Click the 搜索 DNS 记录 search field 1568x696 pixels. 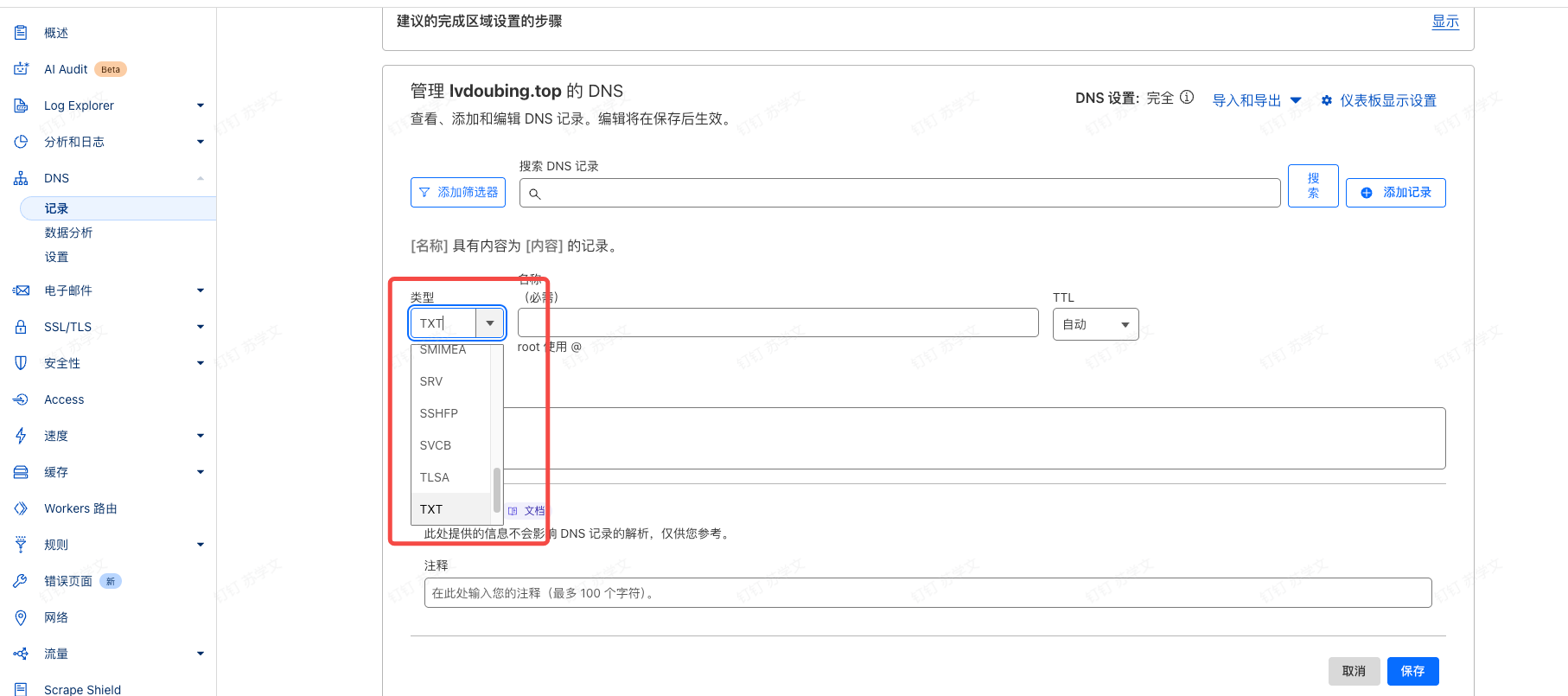tap(899, 193)
